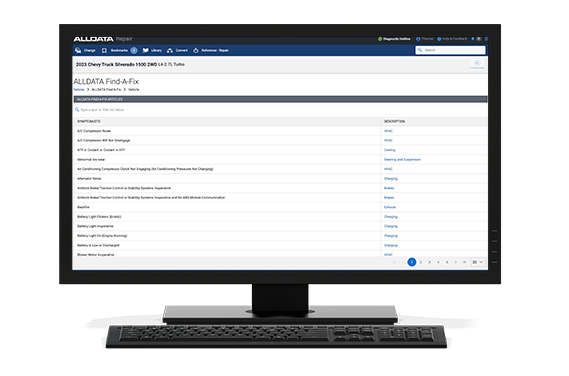Click the Bookmarks count badge
The height and width of the screenshot is (376, 569).
click(134, 50)
